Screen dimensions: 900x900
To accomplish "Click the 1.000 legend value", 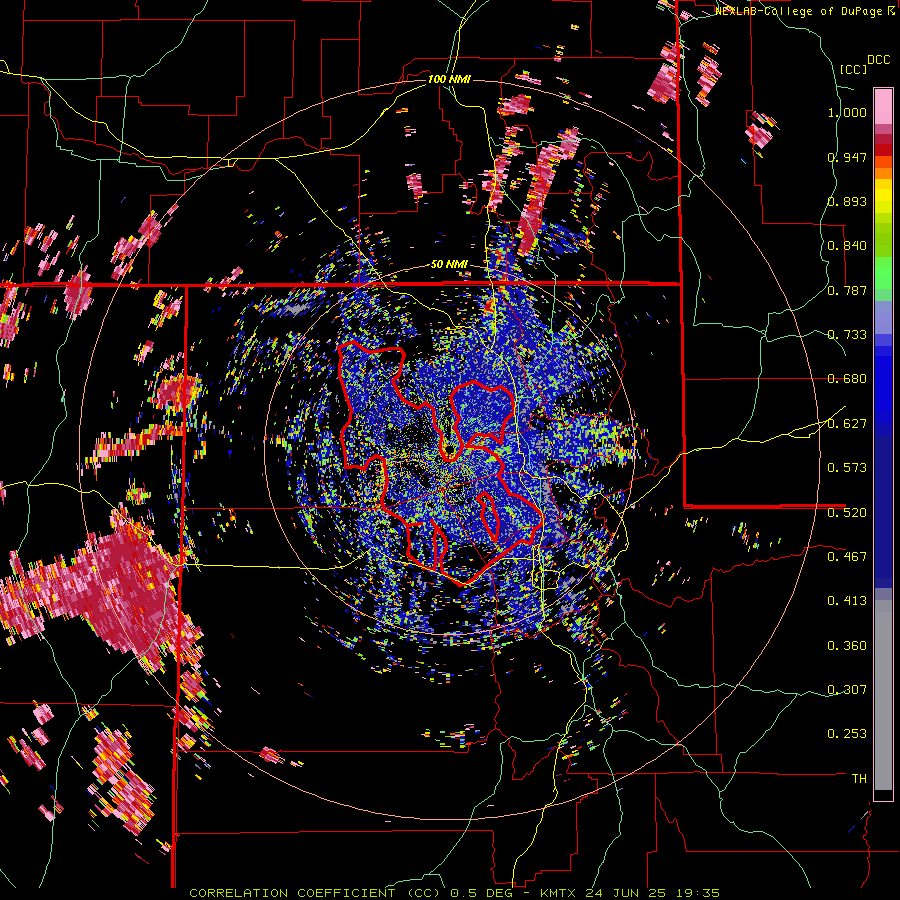I will click(847, 112).
